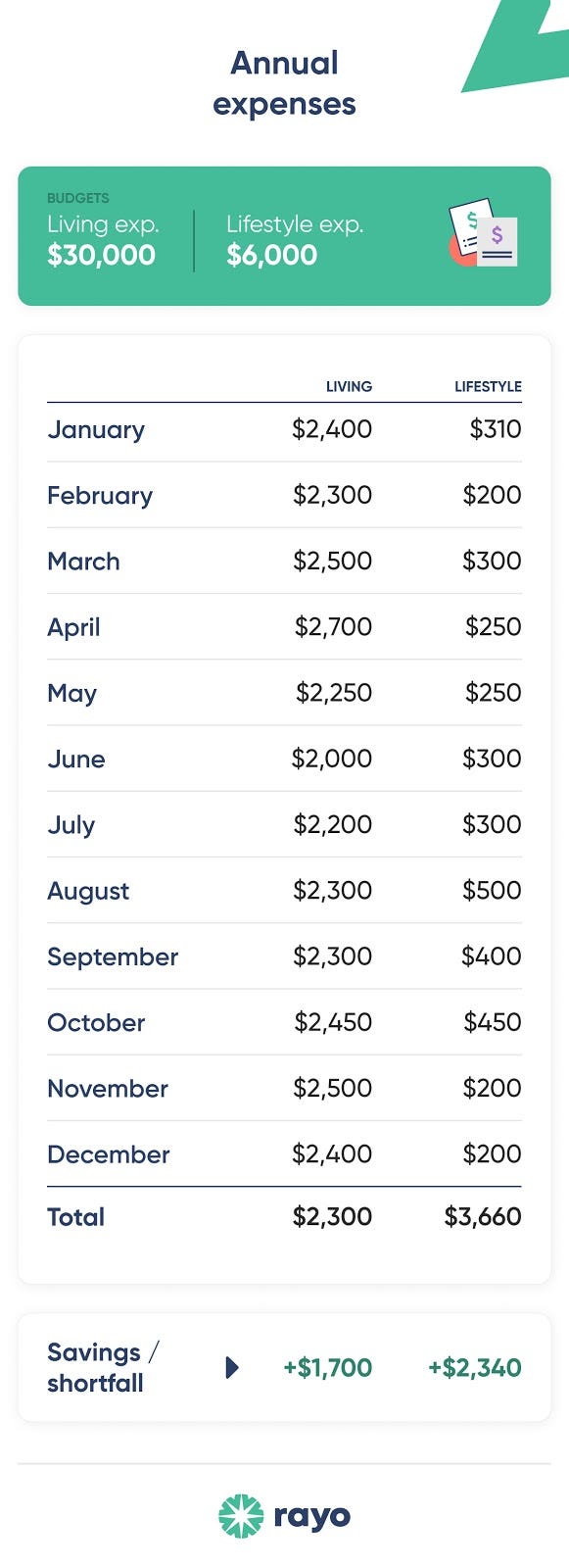Screen dimensions: 569x1568
Task: Click April lifestyle amount $250
Action: pyautogui.click(x=493, y=626)
